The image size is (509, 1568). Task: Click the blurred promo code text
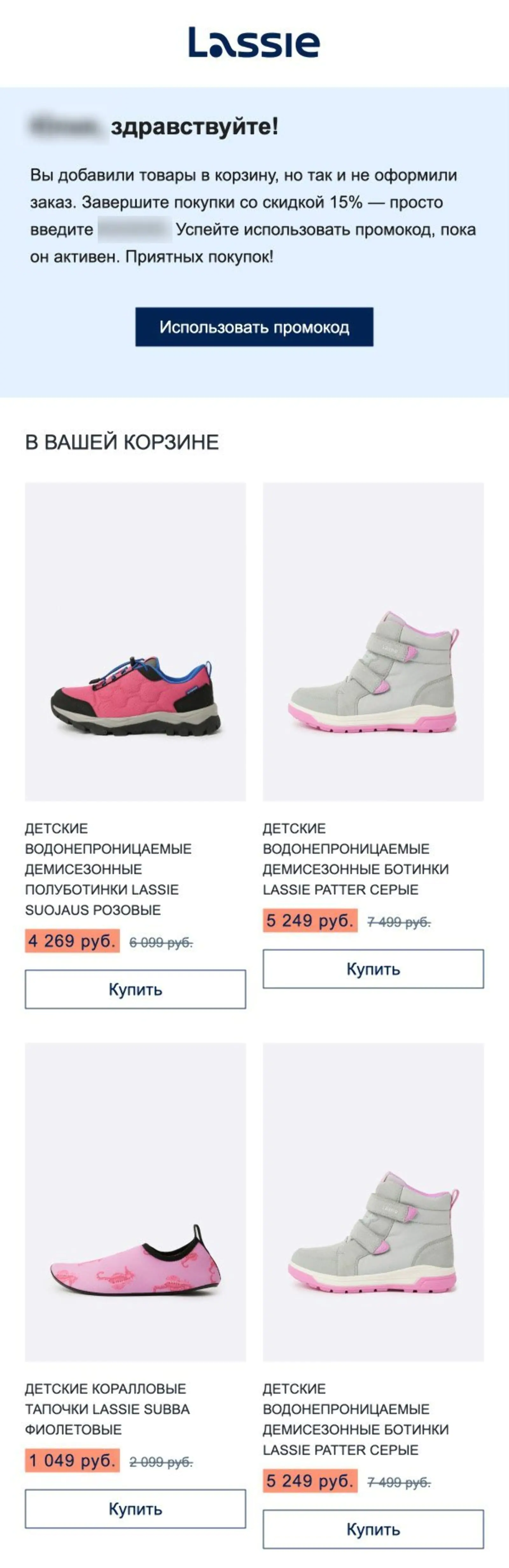coord(134,230)
